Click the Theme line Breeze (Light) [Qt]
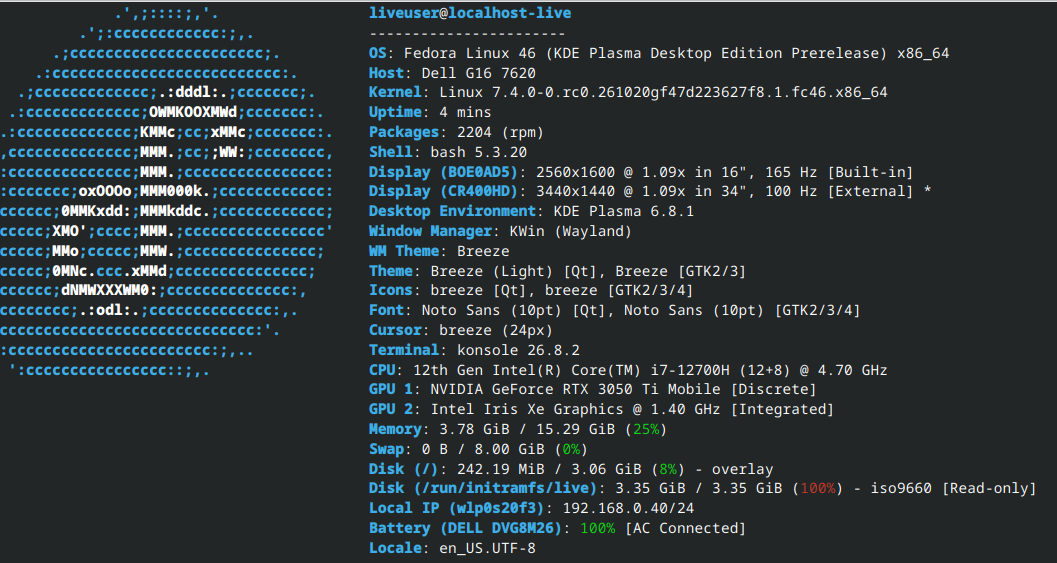Viewport: 1057px width, 563px height. (557, 271)
